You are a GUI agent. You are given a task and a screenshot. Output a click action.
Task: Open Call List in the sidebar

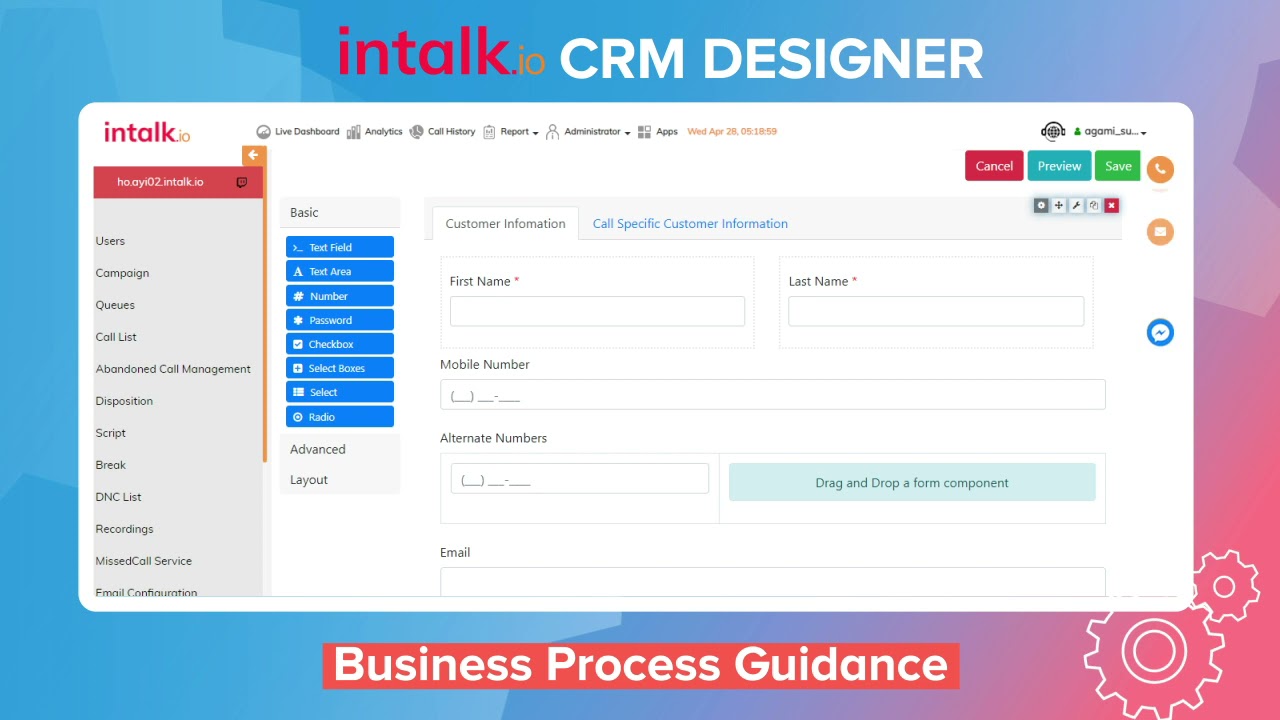[116, 337]
